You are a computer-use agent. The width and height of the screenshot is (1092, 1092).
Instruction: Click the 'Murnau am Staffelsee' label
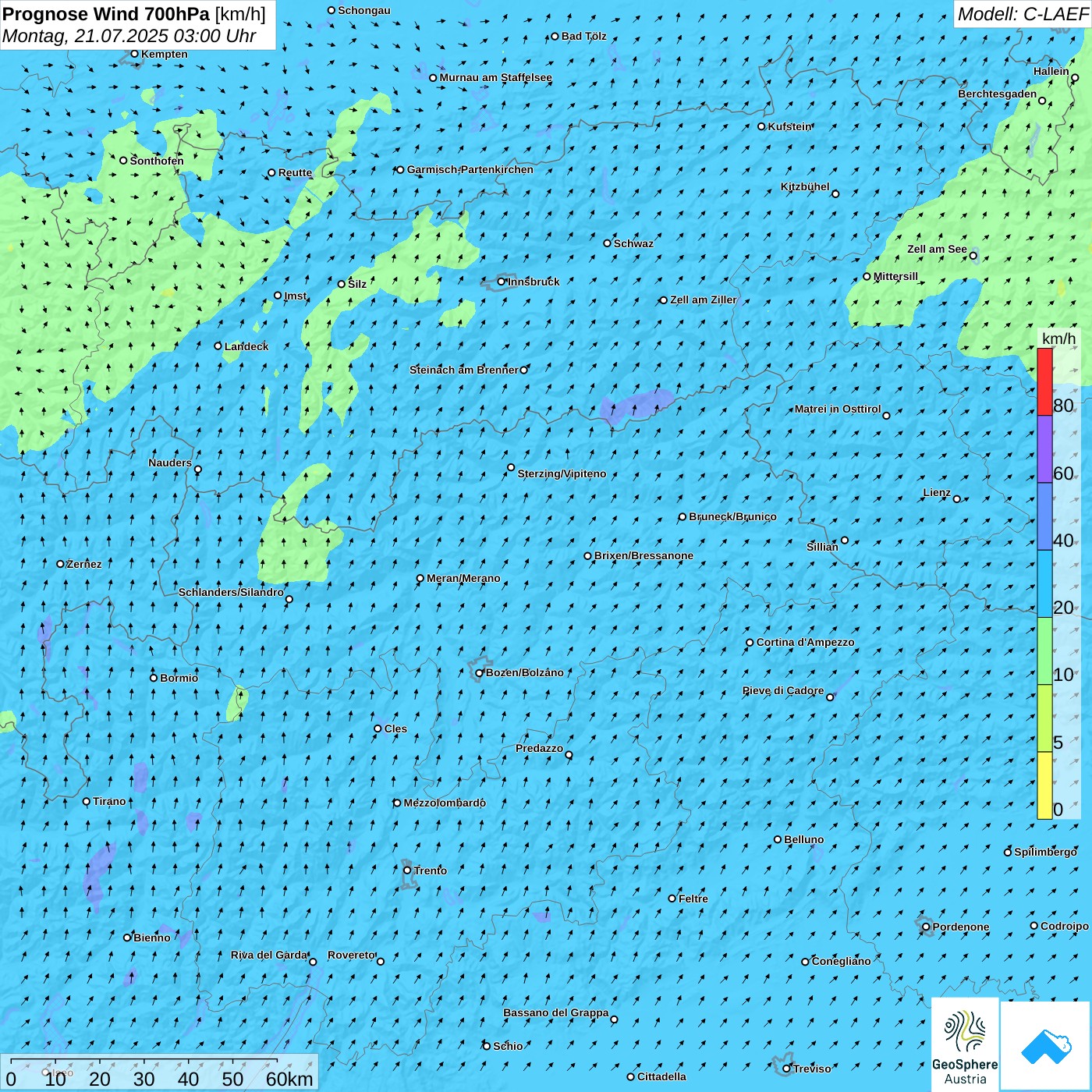point(496,77)
